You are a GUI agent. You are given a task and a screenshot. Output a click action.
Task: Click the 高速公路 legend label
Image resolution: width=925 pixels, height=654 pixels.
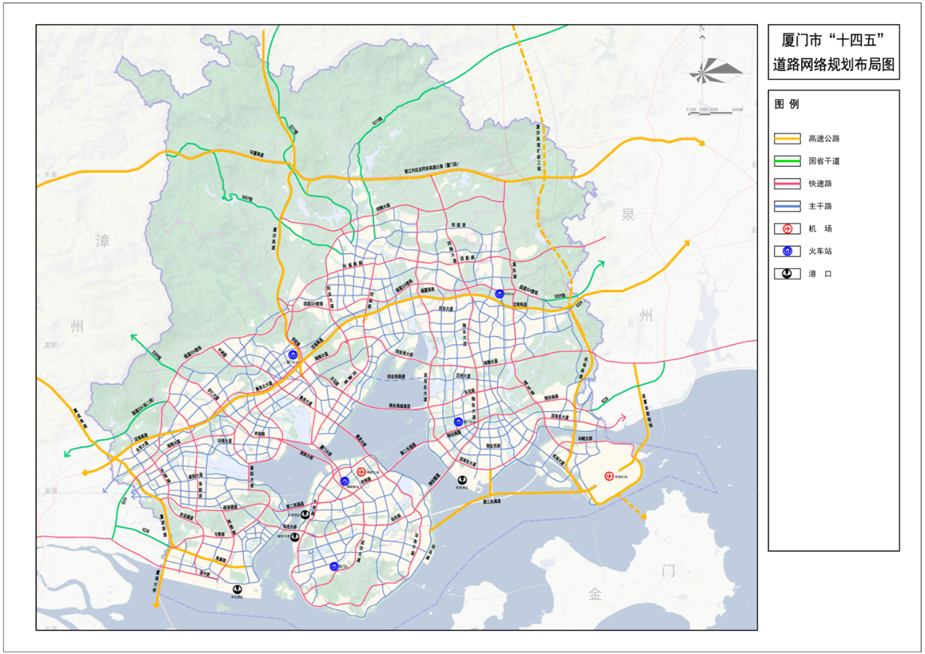point(824,139)
